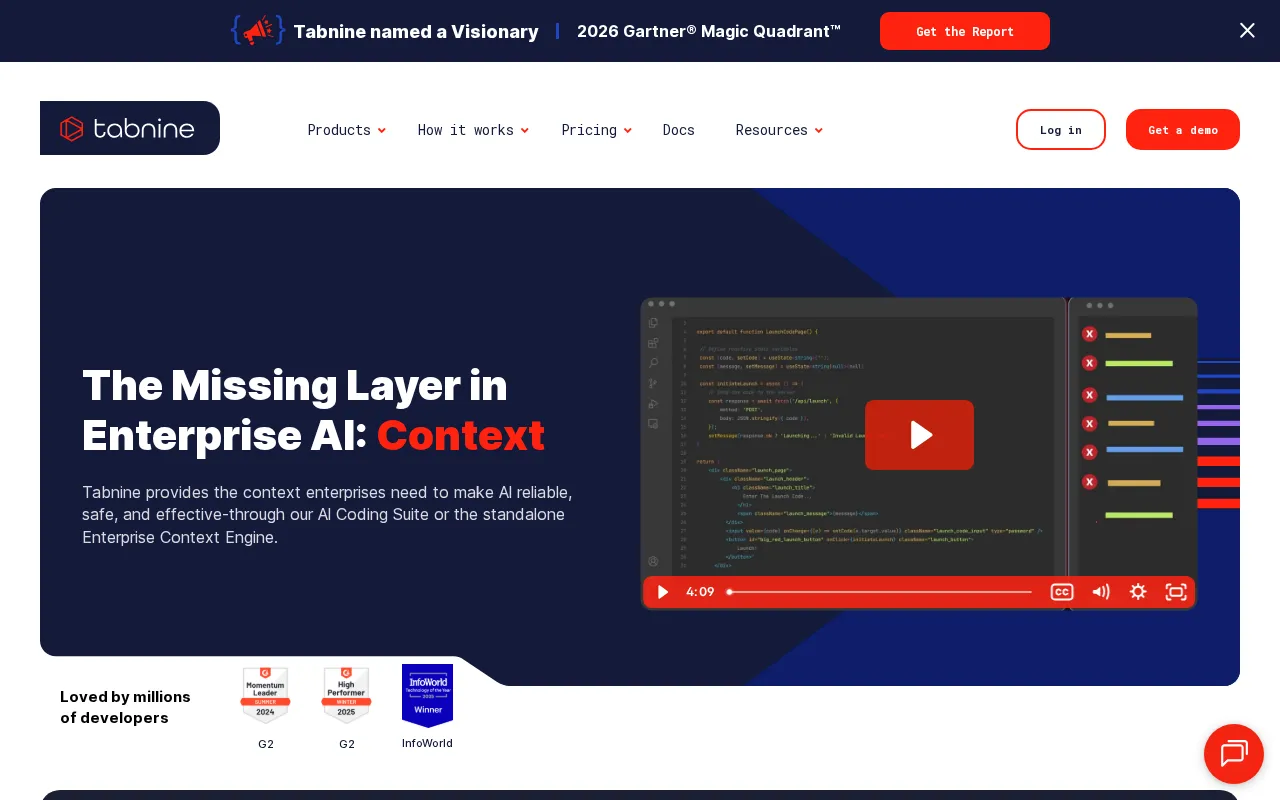This screenshot has height=800, width=1280.
Task: Open the chat widget
Action: 1234,754
